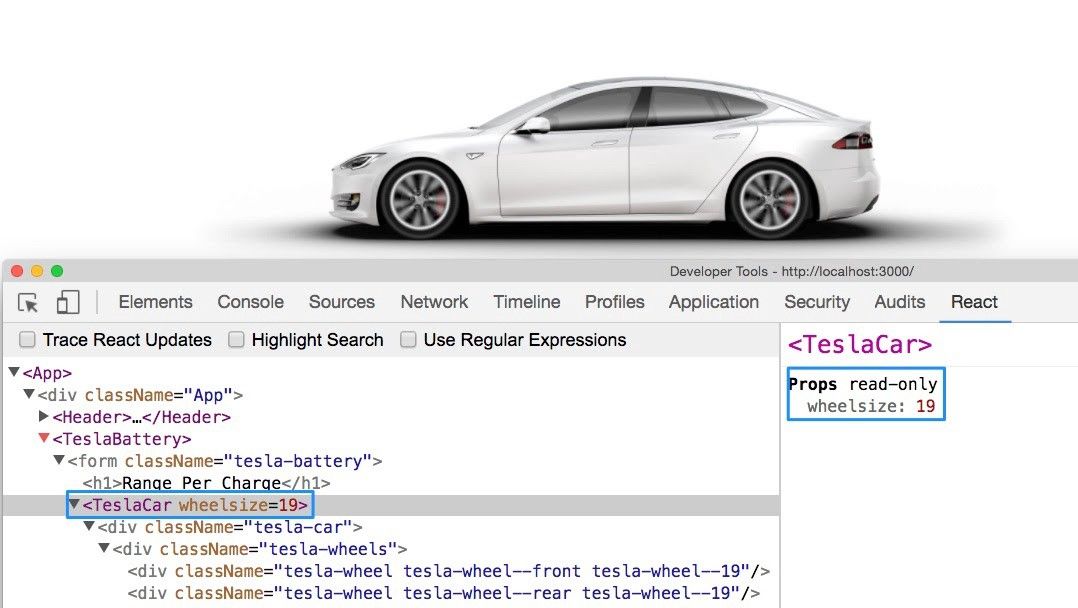Switch to the Elements tab
This screenshot has height=608, width=1078.
coord(155,302)
